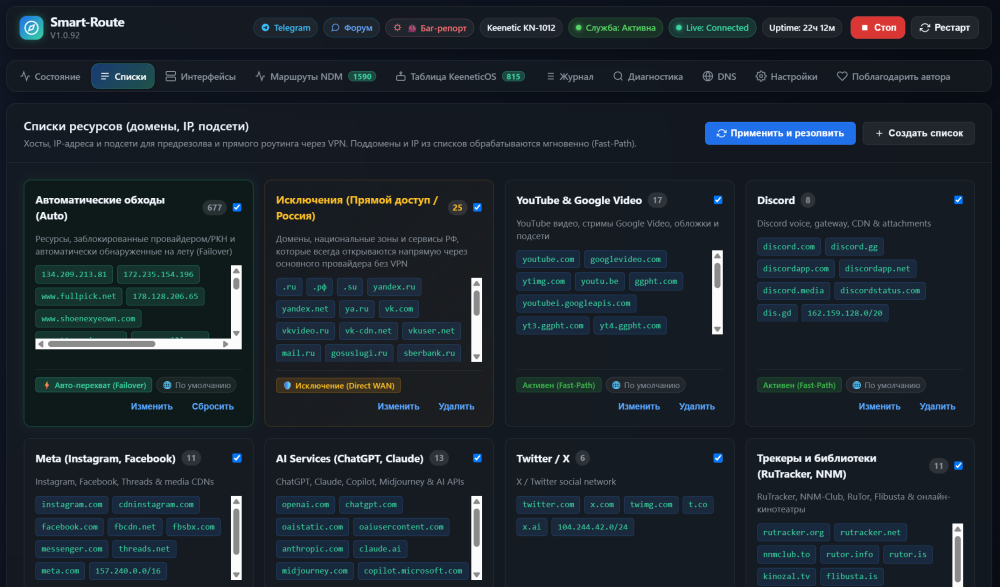The height and width of the screenshot is (587, 1000).
Task: Click the bug report gear icon
Action: click(397, 28)
